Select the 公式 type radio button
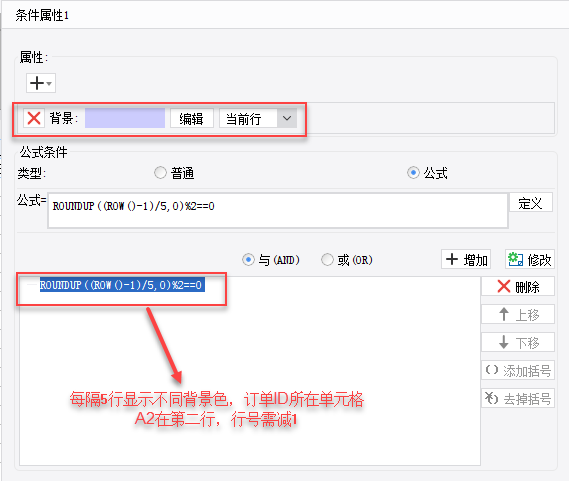Screen dimensions: 569x481 (x=413, y=173)
